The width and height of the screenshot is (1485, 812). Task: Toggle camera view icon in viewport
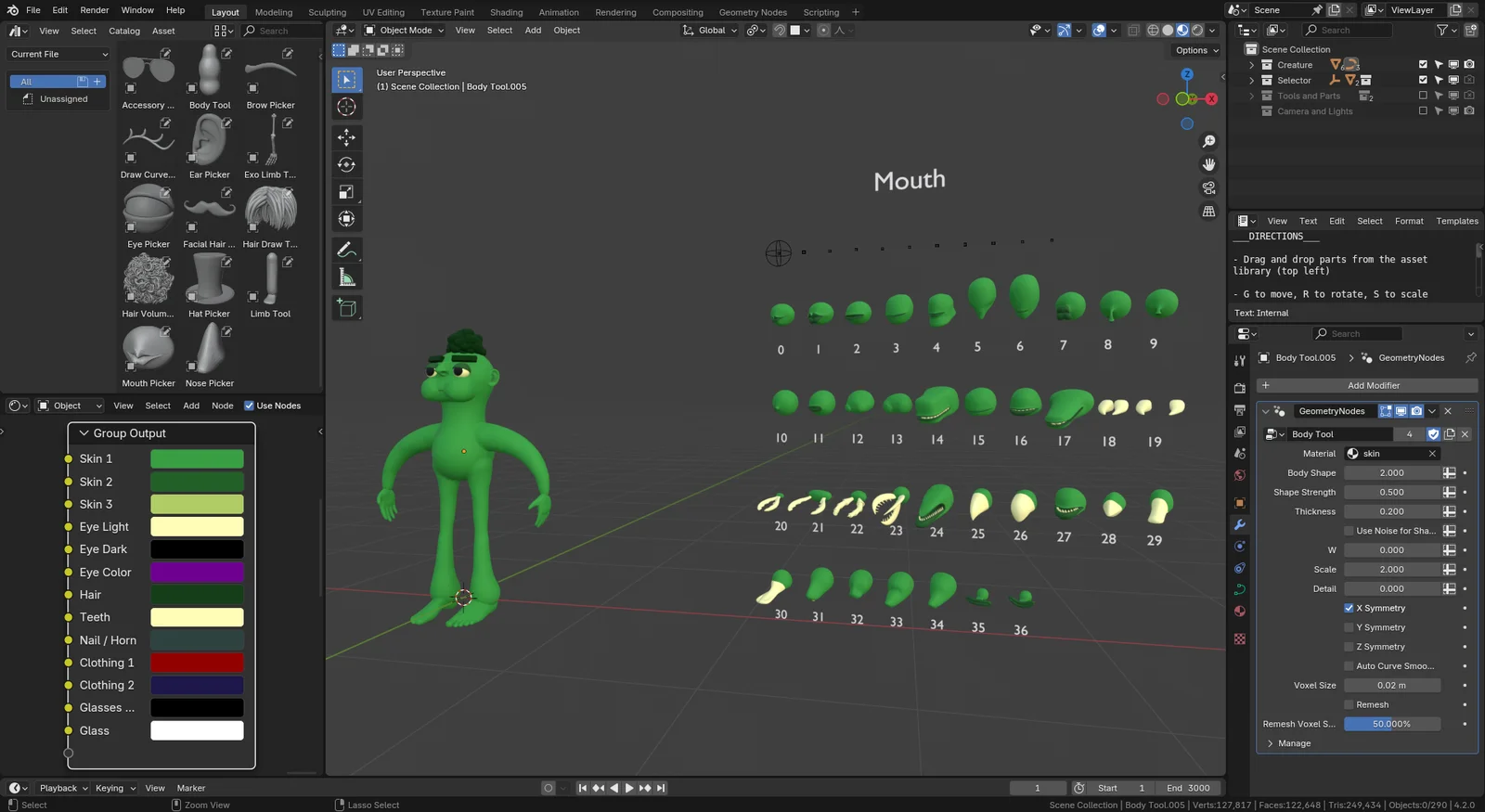pyautogui.click(x=1208, y=187)
